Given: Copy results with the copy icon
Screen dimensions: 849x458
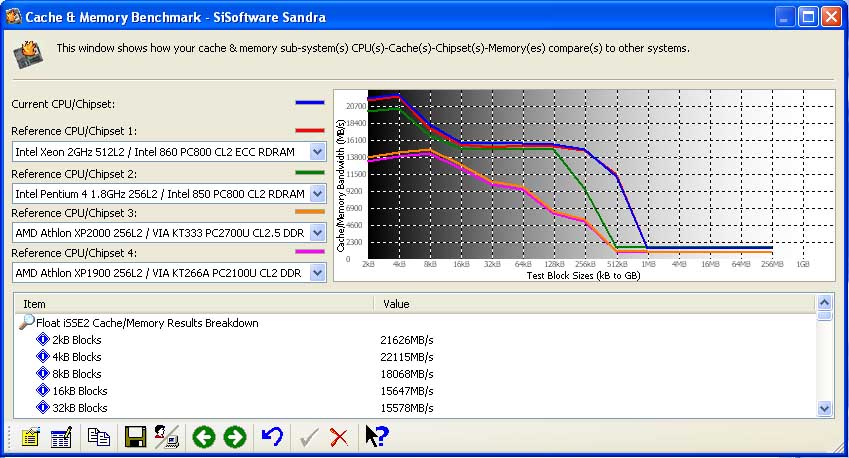Looking at the screenshot, I should 99,436.
